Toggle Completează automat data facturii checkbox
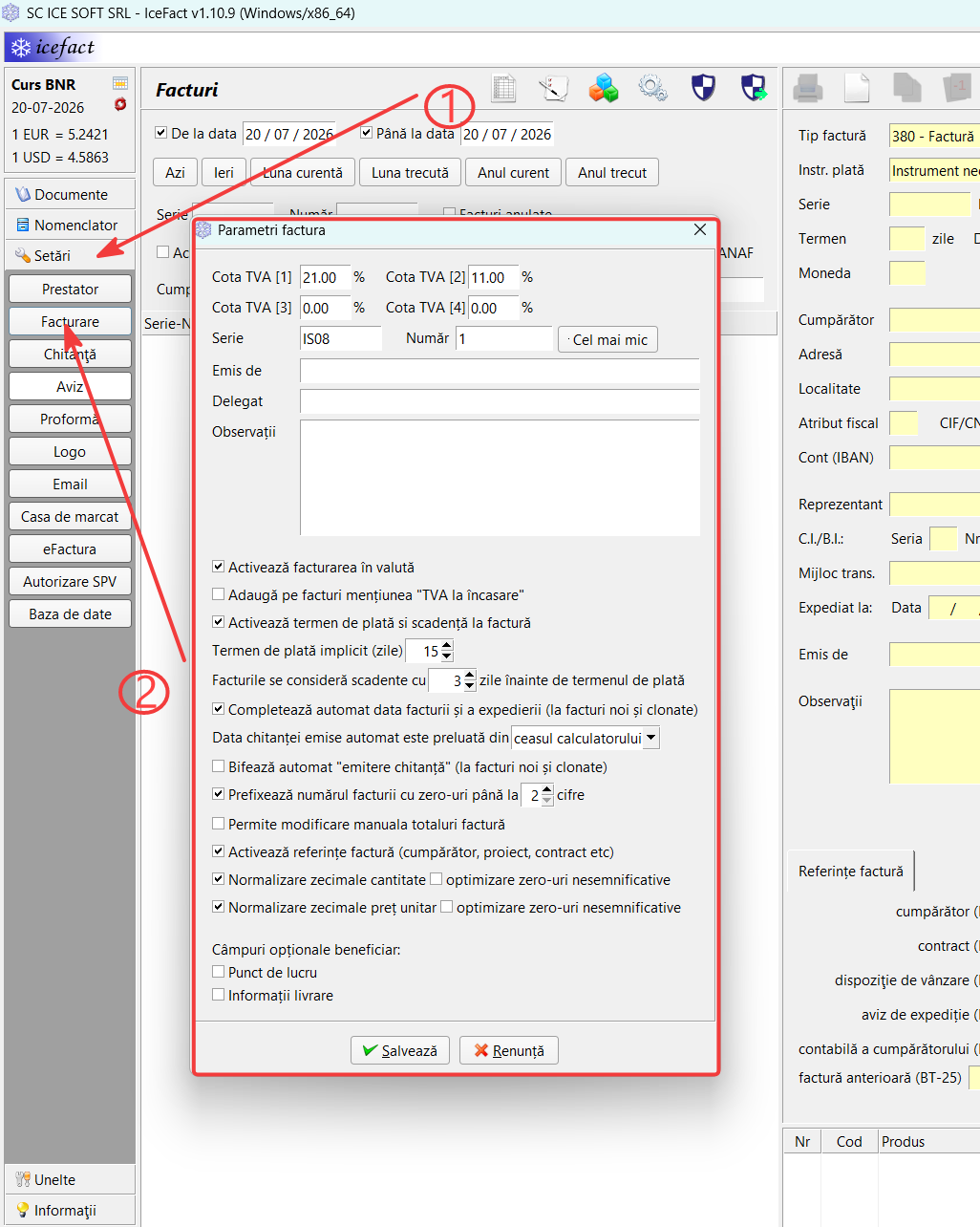The width and height of the screenshot is (980, 1227). click(218, 709)
